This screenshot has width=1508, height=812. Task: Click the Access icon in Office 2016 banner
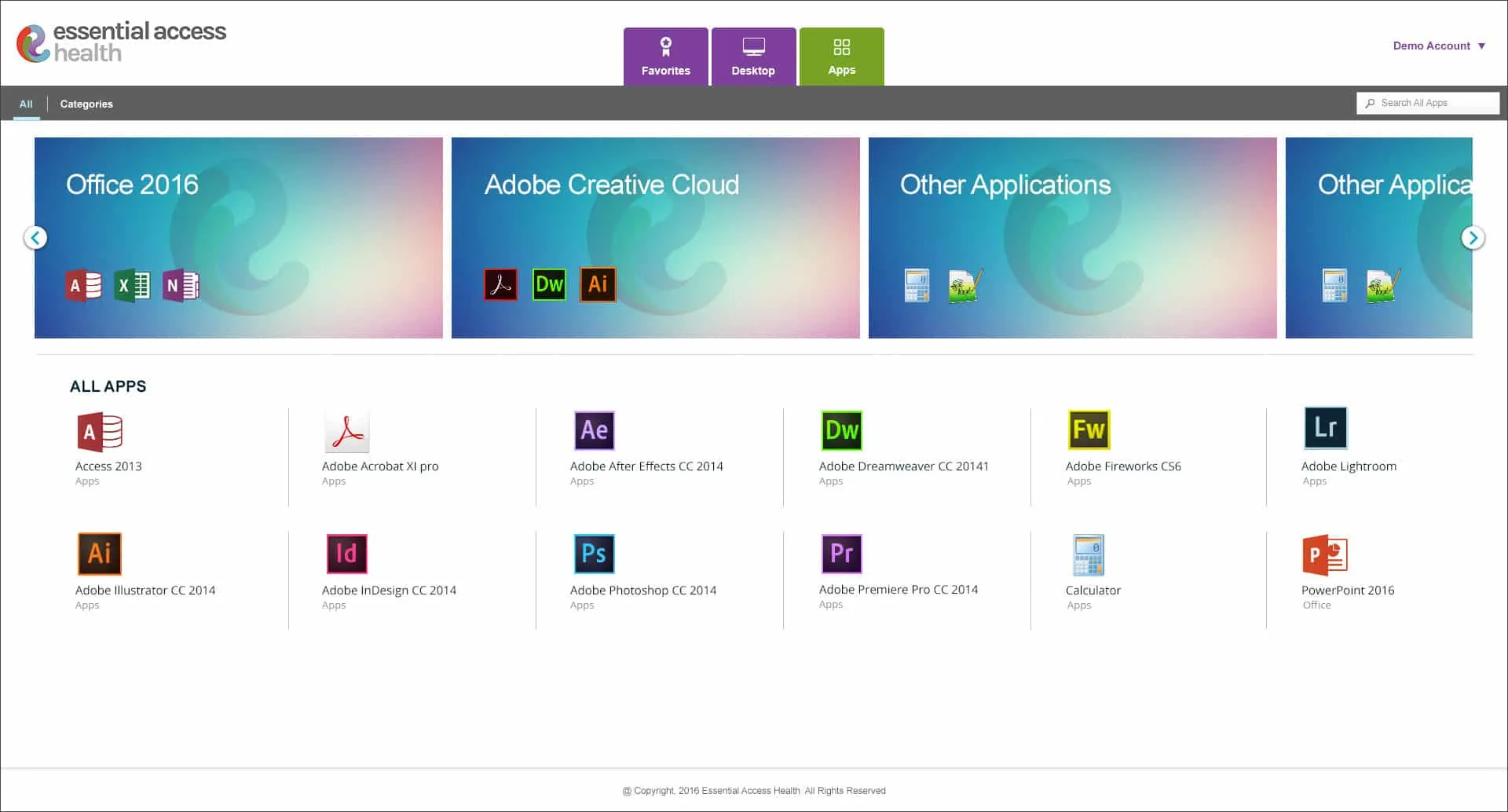click(83, 285)
